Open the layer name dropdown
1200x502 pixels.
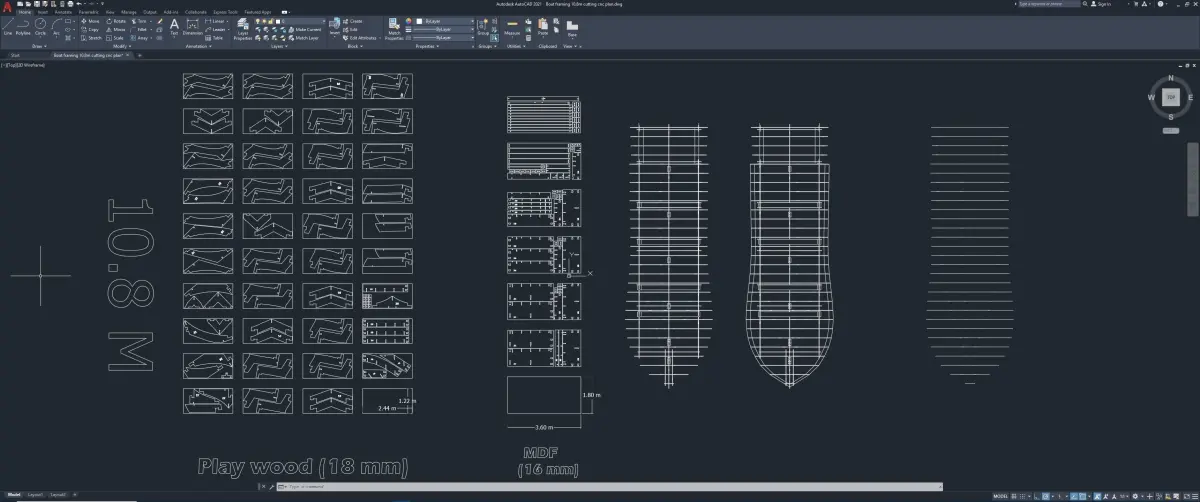coord(290,21)
